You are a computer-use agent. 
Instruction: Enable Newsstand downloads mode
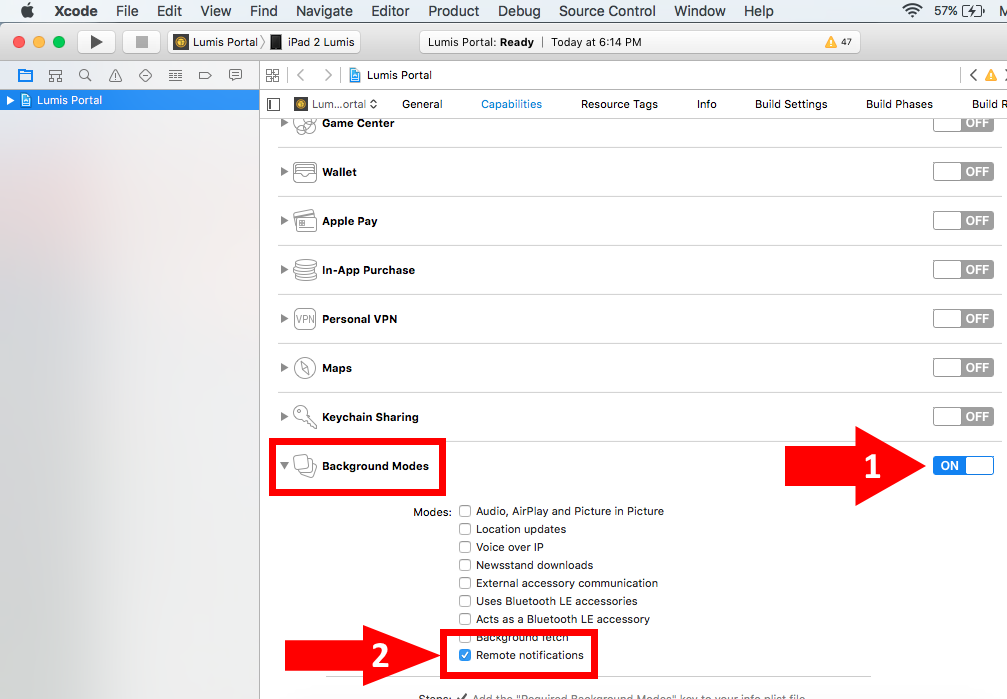[465, 565]
